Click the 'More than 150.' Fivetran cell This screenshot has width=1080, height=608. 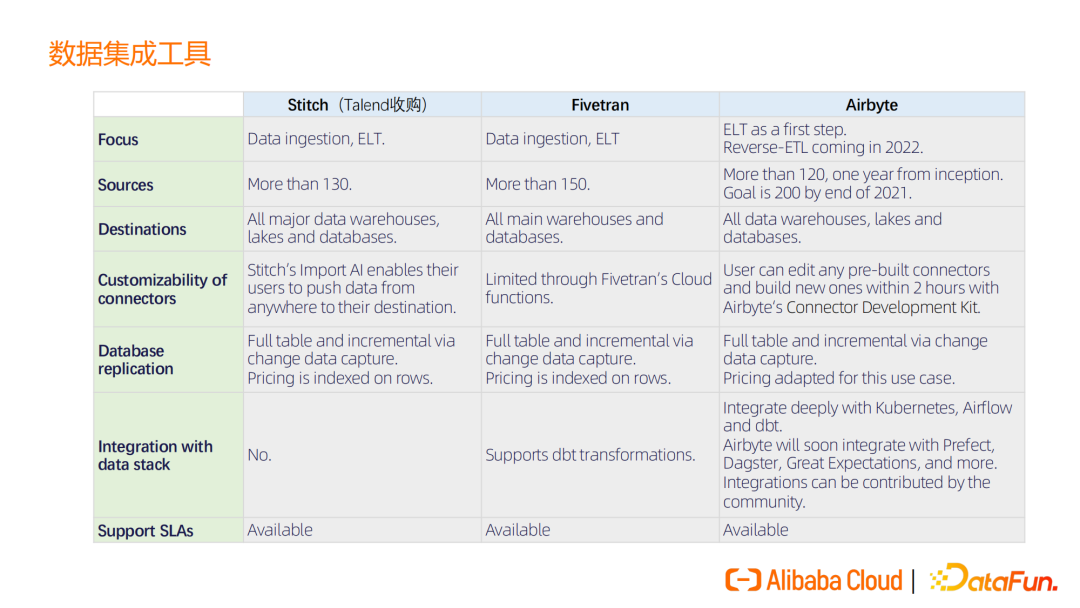pyautogui.click(x=537, y=184)
